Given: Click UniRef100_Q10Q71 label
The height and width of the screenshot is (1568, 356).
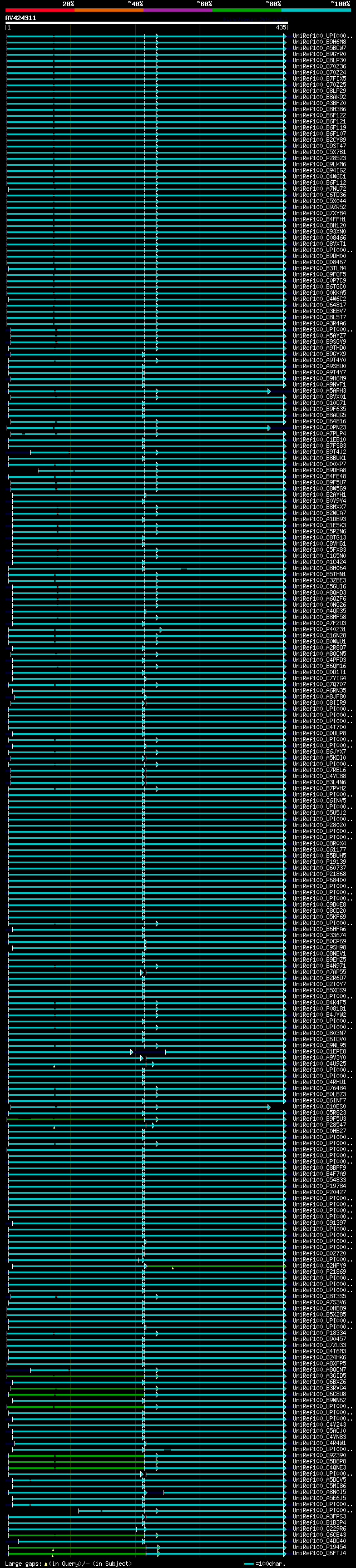Looking at the screenshot, I should point(319,403).
